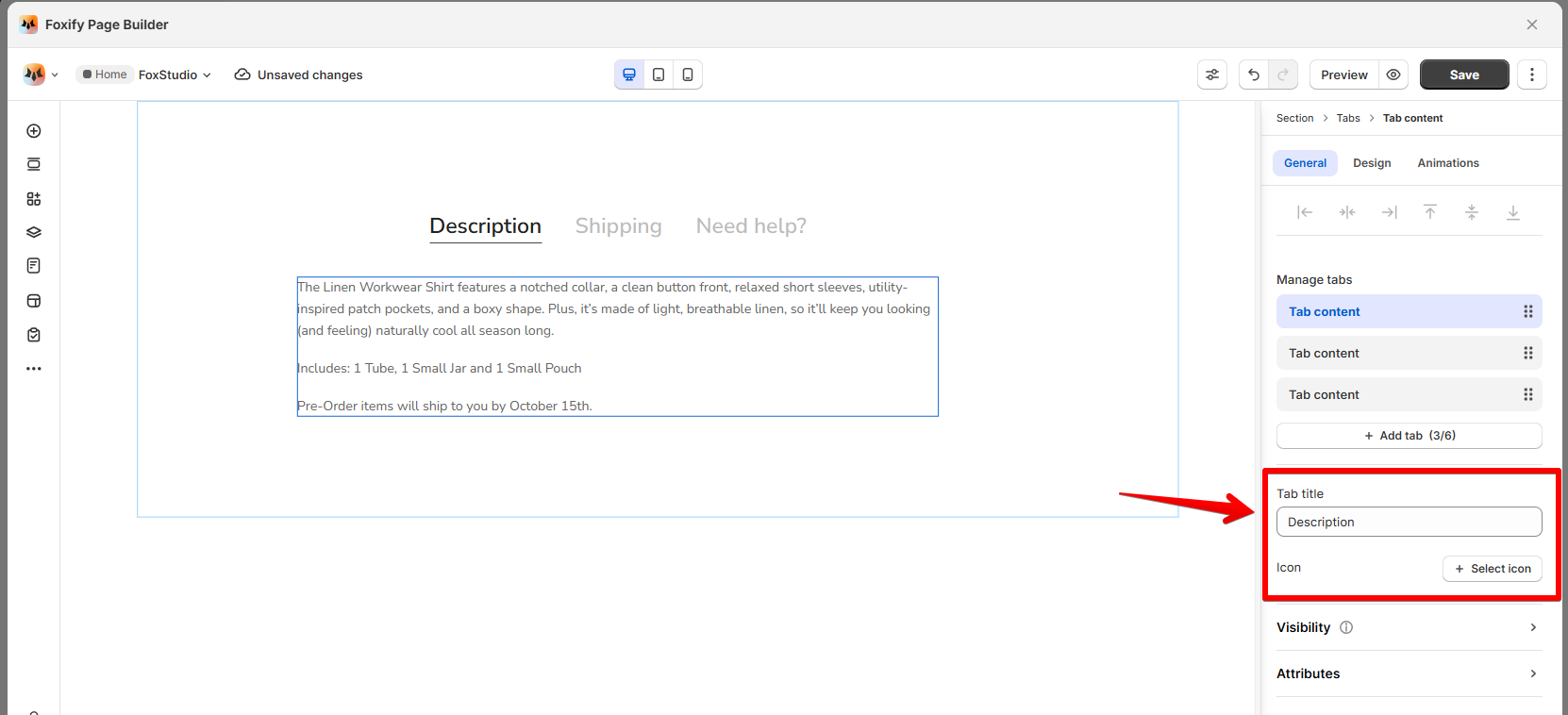Open the three-dot more icon in sidebar
This screenshot has height=715, width=1568.
34,369
